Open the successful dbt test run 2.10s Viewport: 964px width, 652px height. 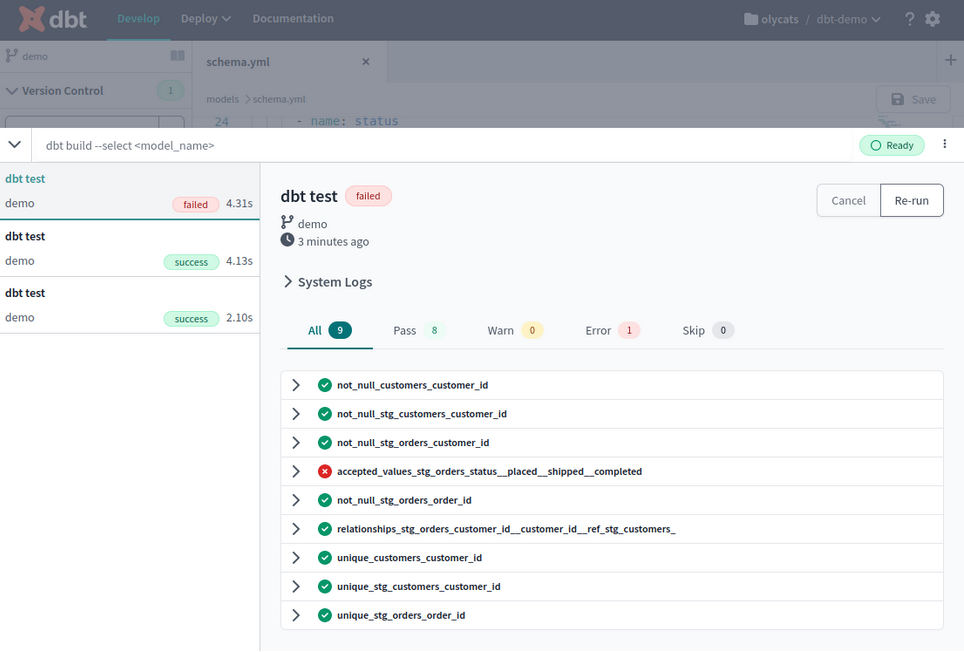(130, 305)
